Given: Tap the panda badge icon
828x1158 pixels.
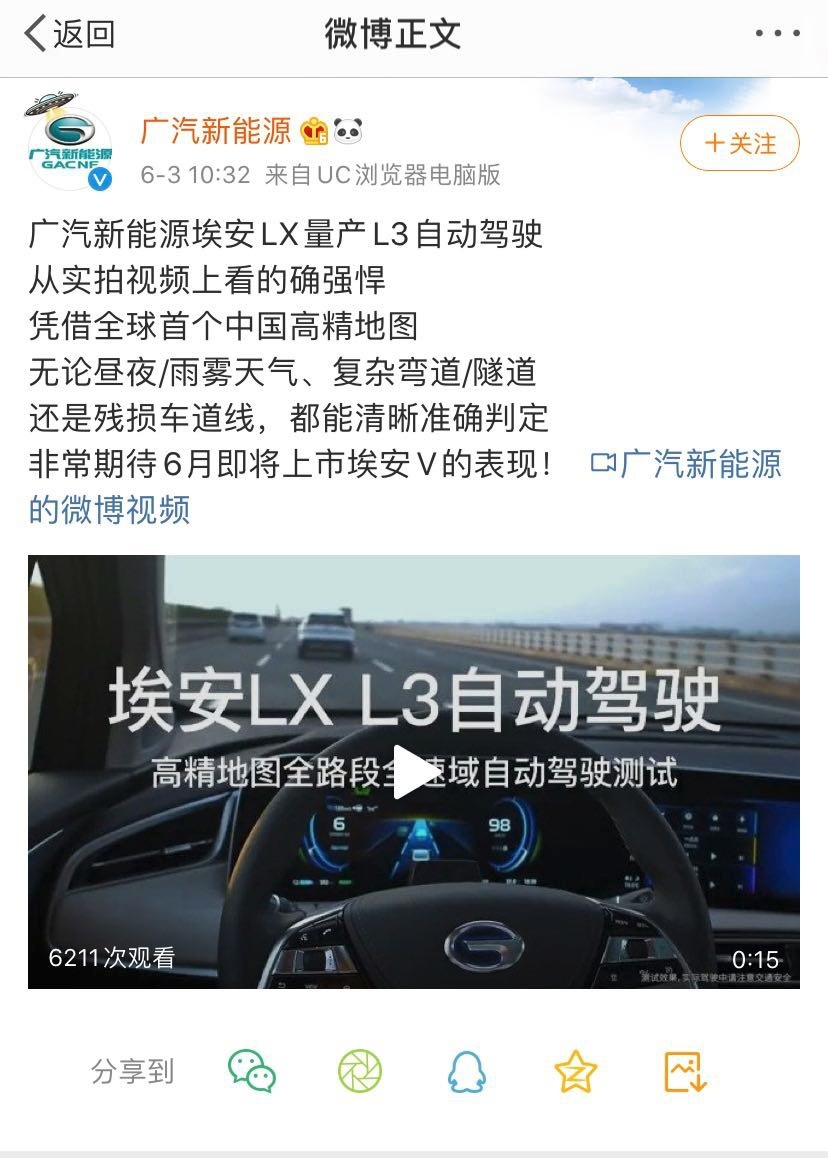Looking at the screenshot, I should (x=348, y=131).
